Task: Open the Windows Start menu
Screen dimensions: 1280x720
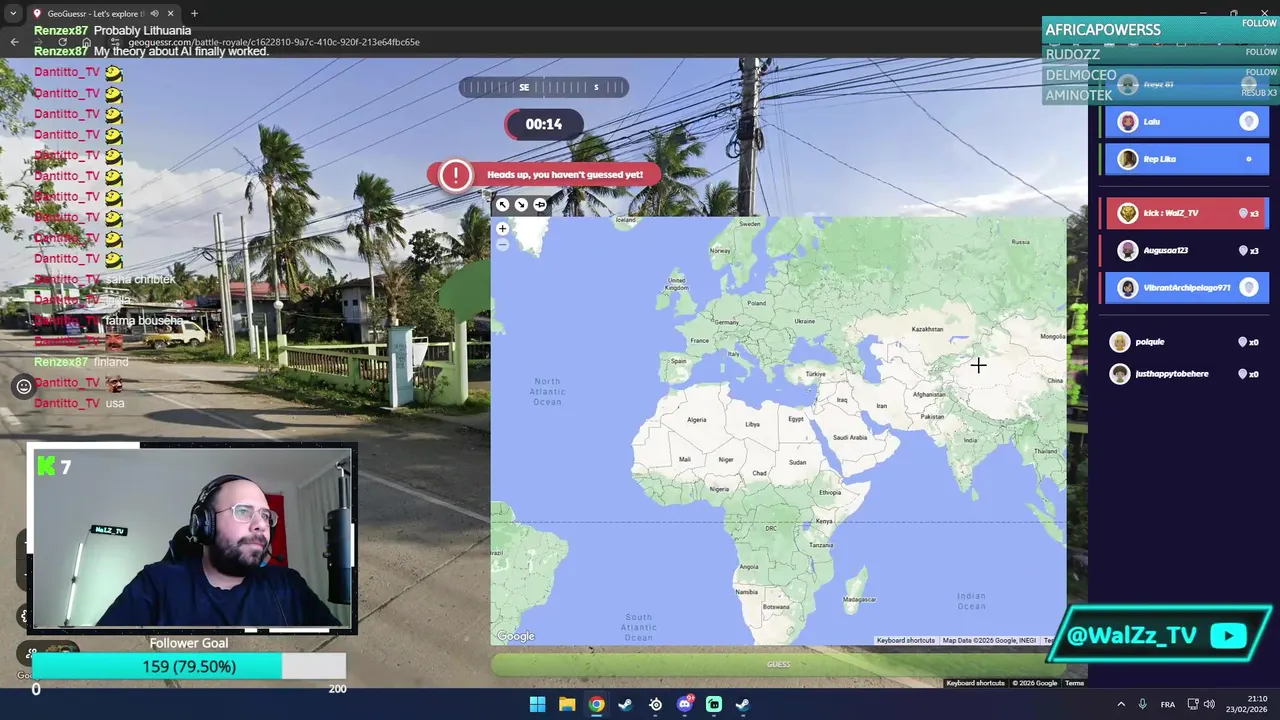Action: tap(537, 704)
